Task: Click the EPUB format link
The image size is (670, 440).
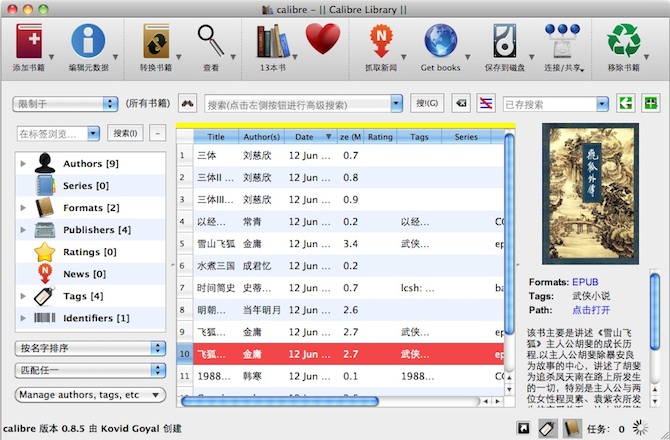Action: (x=585, y=282)
